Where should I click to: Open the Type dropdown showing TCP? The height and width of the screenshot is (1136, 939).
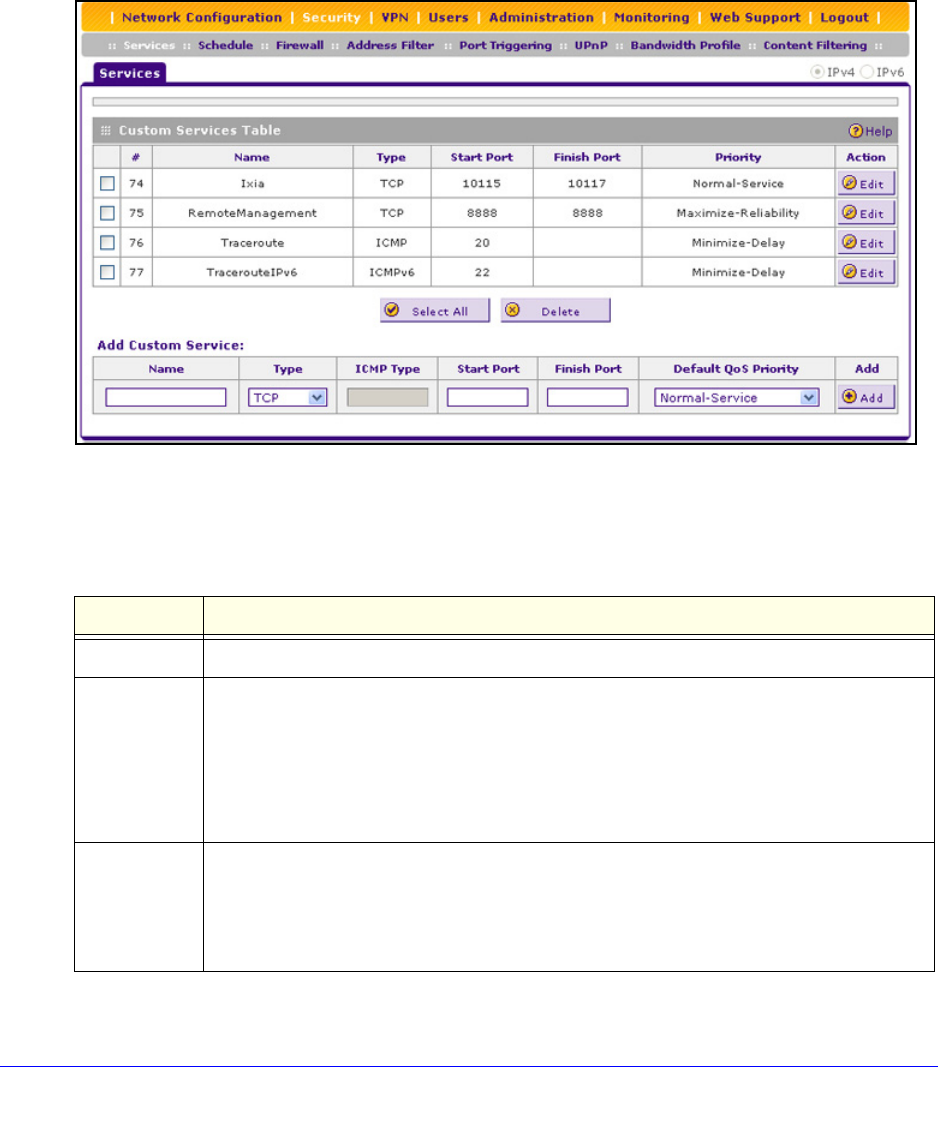tap(288, 398)
